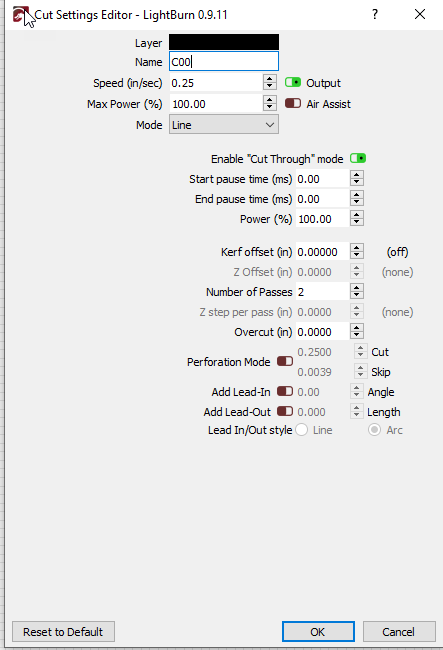Decrease Max Power with the down spinner arrow
The height and width of the screenshot is (650, 443).
tap(270, 108)
